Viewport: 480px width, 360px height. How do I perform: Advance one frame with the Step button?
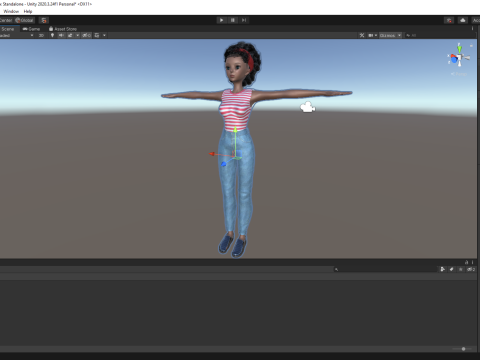(244, 20)
